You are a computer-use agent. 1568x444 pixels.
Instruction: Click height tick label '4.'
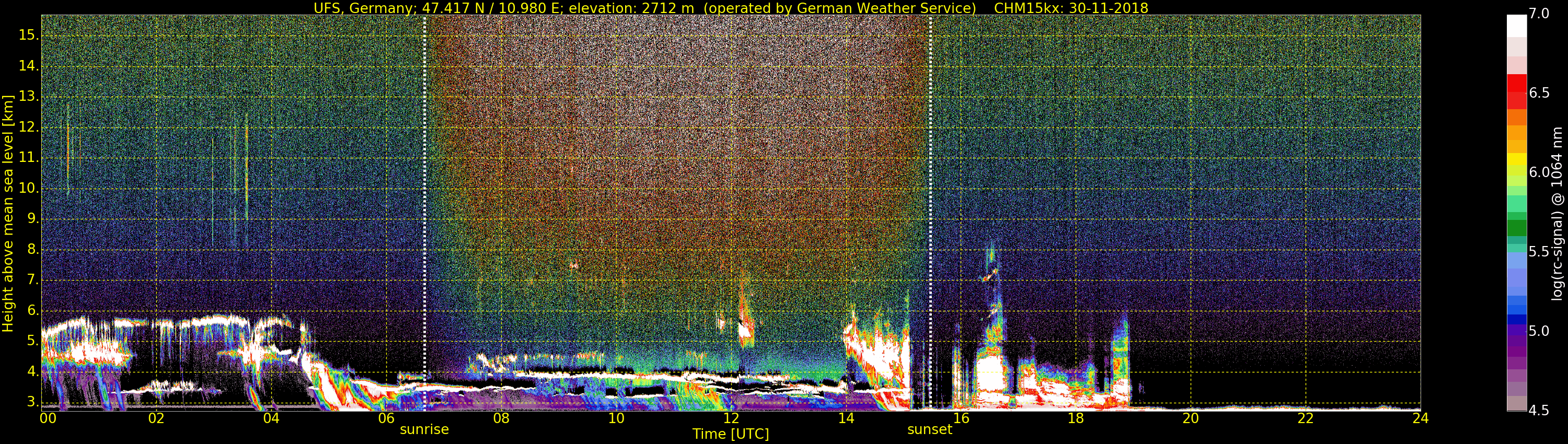(x=33, y=371)
